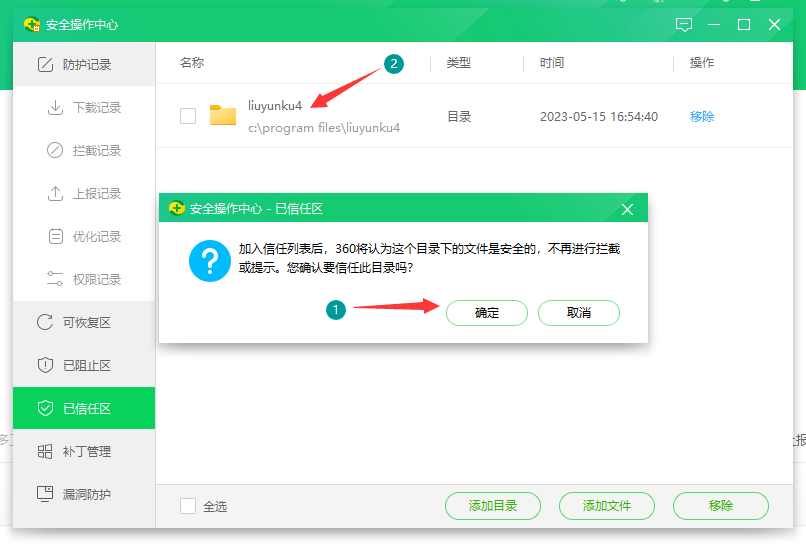
Task: Open 权限记录 in sidebar
Action: 84,279
